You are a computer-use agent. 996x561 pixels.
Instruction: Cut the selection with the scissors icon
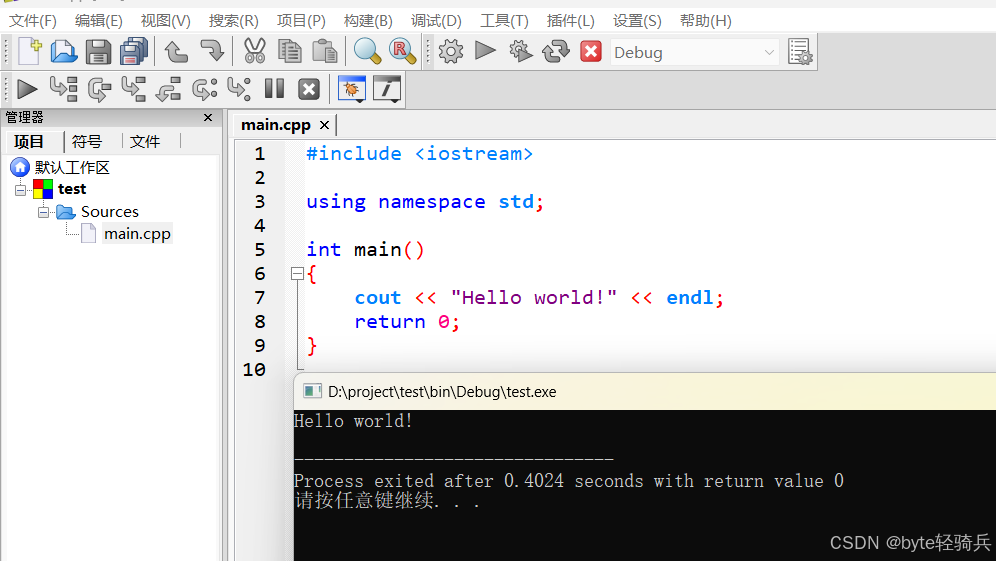[x=254, y=51]
